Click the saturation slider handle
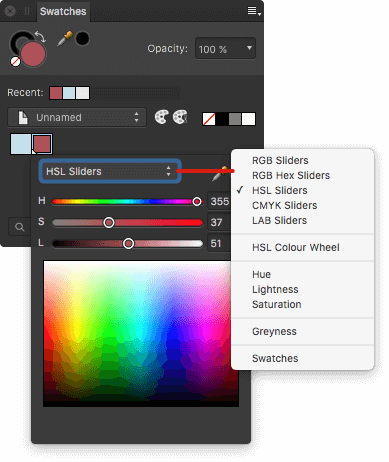Image resolution: width=389 pixels, height=462 pixels. click(109, 222)
